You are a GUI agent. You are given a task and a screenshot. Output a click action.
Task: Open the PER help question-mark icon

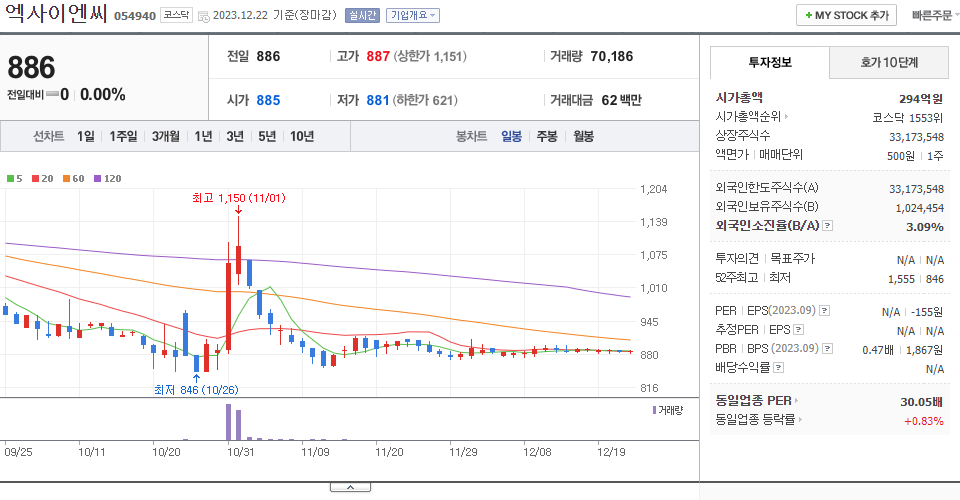[825, 311]
